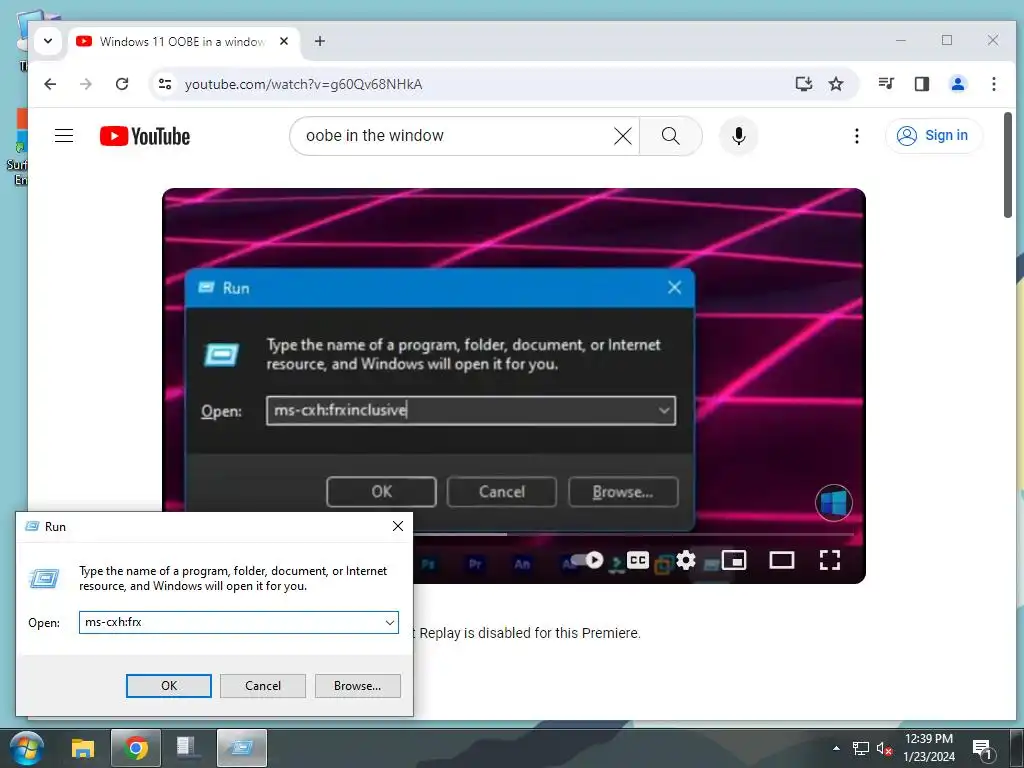Reload the YouTube page
The width and height of the screenshot is (1024, 768).
click(x=121, y=84)
